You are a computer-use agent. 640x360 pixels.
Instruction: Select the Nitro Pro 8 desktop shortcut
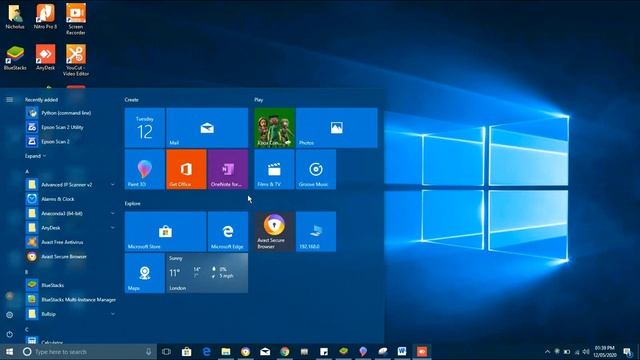pos(45,16)
